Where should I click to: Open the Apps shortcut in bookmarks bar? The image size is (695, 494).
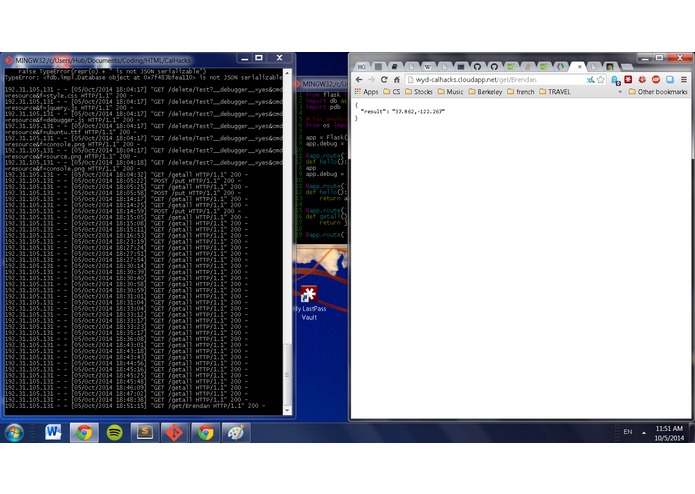click(366, 92)
